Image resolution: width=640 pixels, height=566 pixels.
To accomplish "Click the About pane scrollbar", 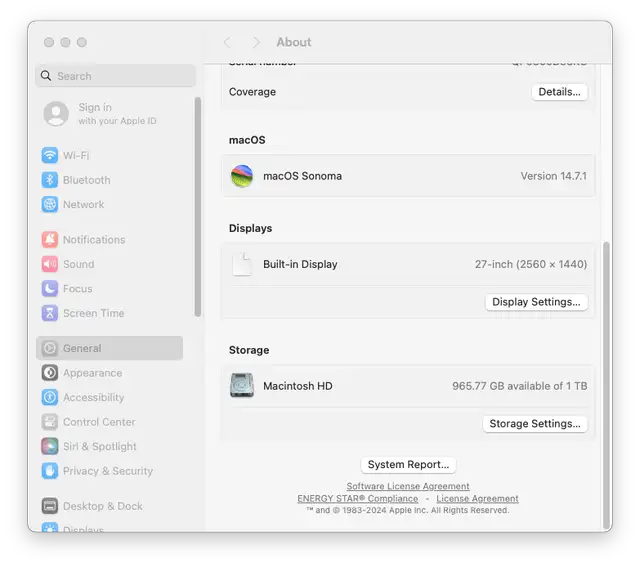I will click(x=606, y=385).
